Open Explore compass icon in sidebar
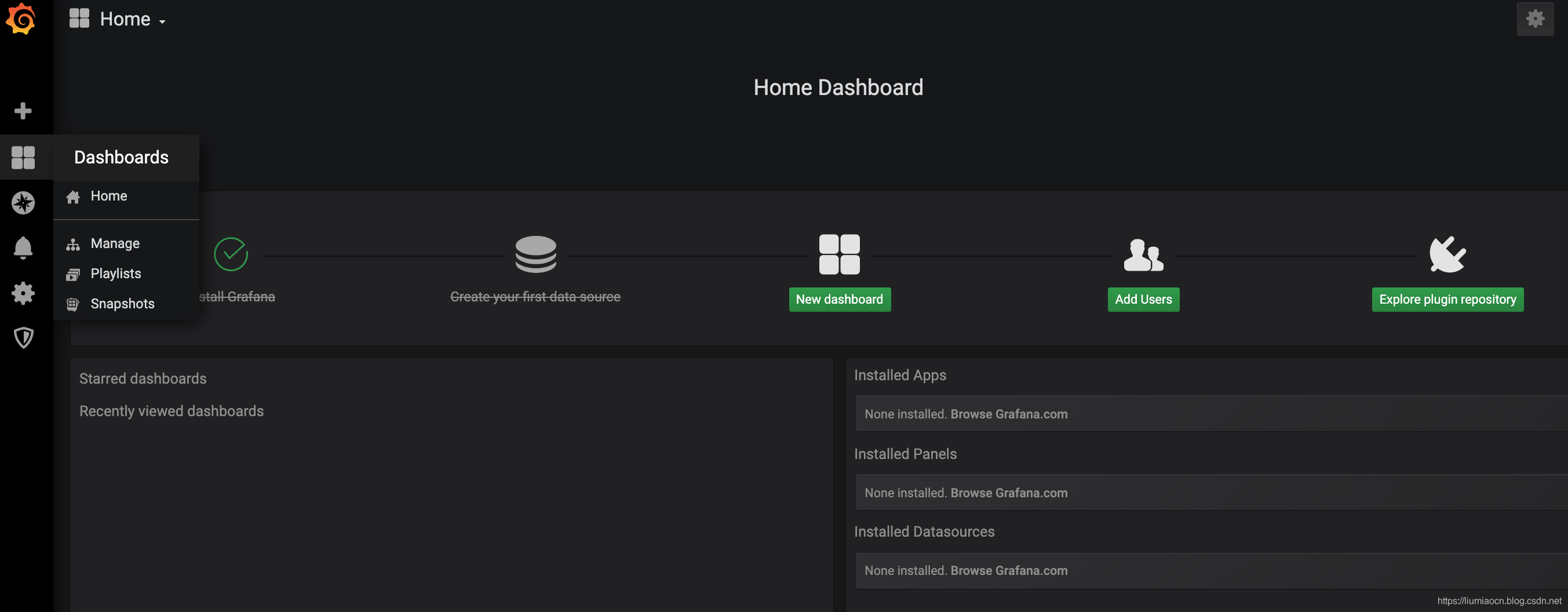 coord(23,203)
